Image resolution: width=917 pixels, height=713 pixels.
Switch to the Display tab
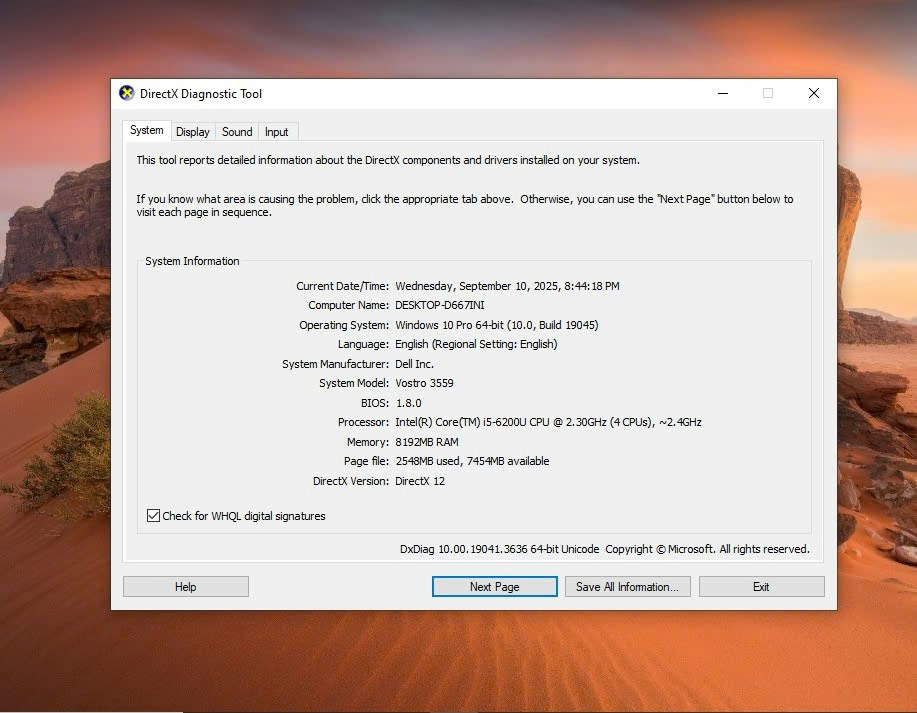pyautogui.click(x=193, y=132)
